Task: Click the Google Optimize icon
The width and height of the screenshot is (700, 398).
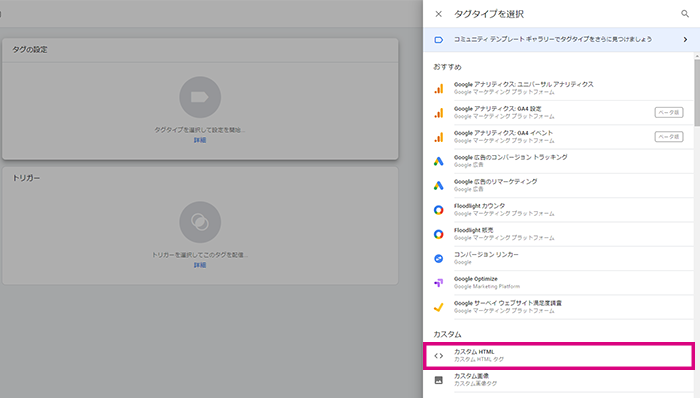Action: click(x=438, y=283)
